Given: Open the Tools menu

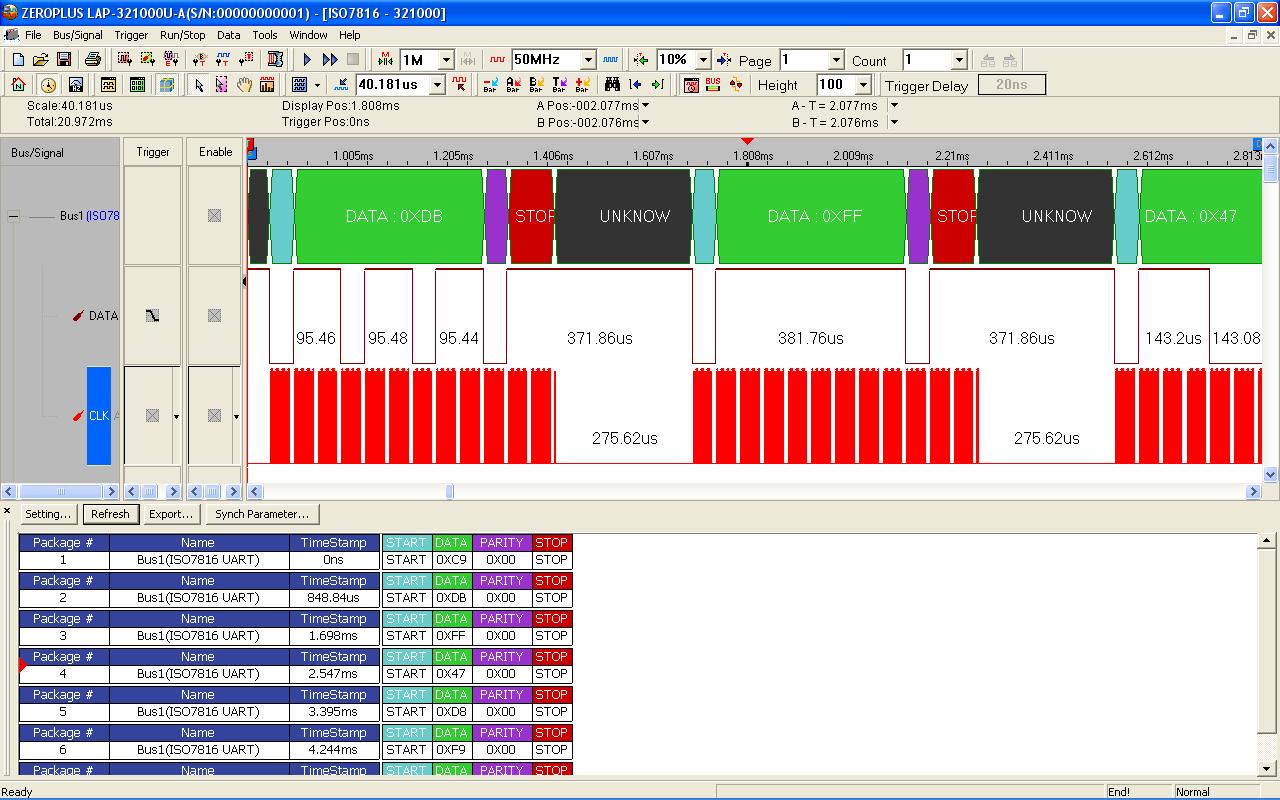Looking at the screenshot, I should click(x=265, y=35).
